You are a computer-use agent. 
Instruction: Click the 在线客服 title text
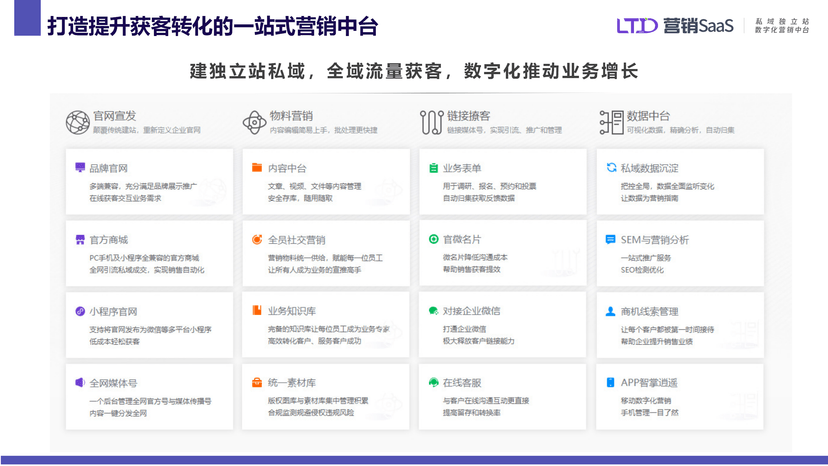coord(462,383)
